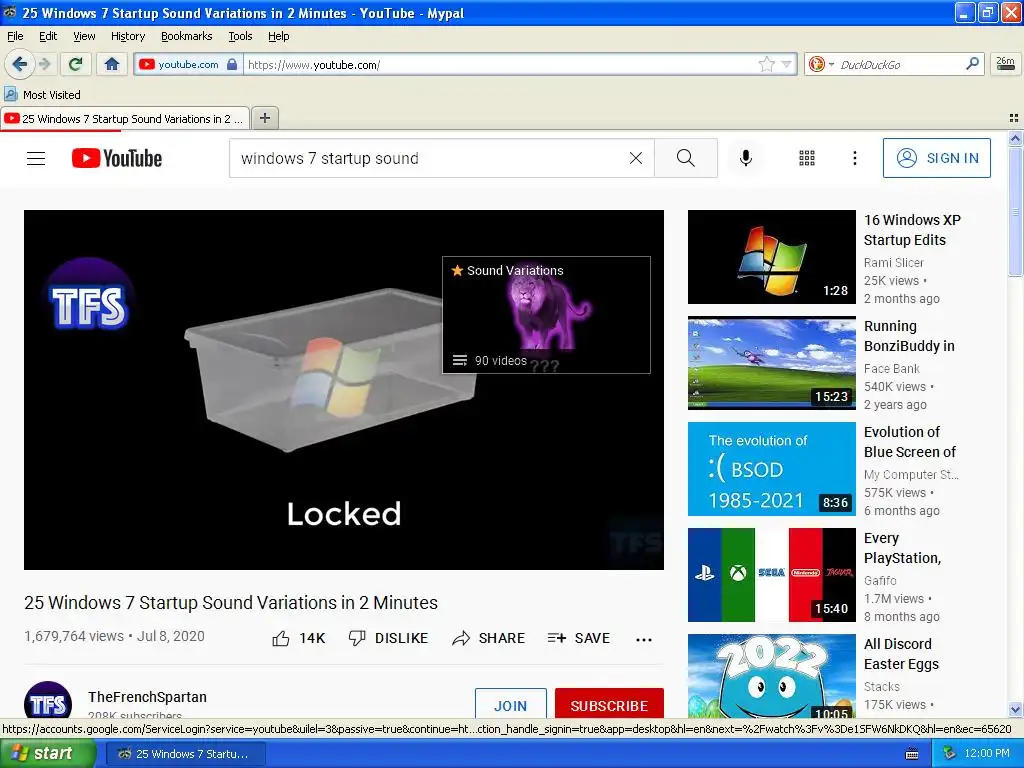Image resolution: width=1024 pixels, height=768 pixels.
Task: Open YouTube settings three-dot menu
Action: (x=855, y=158)
